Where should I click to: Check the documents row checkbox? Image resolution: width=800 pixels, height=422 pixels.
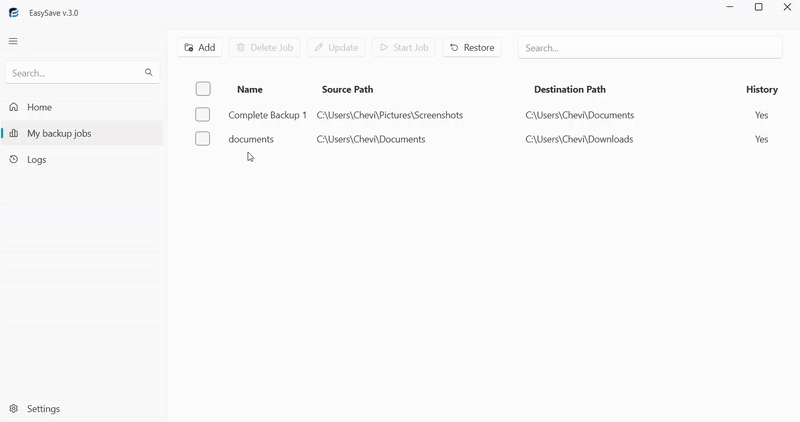click(x=203, y=138)
